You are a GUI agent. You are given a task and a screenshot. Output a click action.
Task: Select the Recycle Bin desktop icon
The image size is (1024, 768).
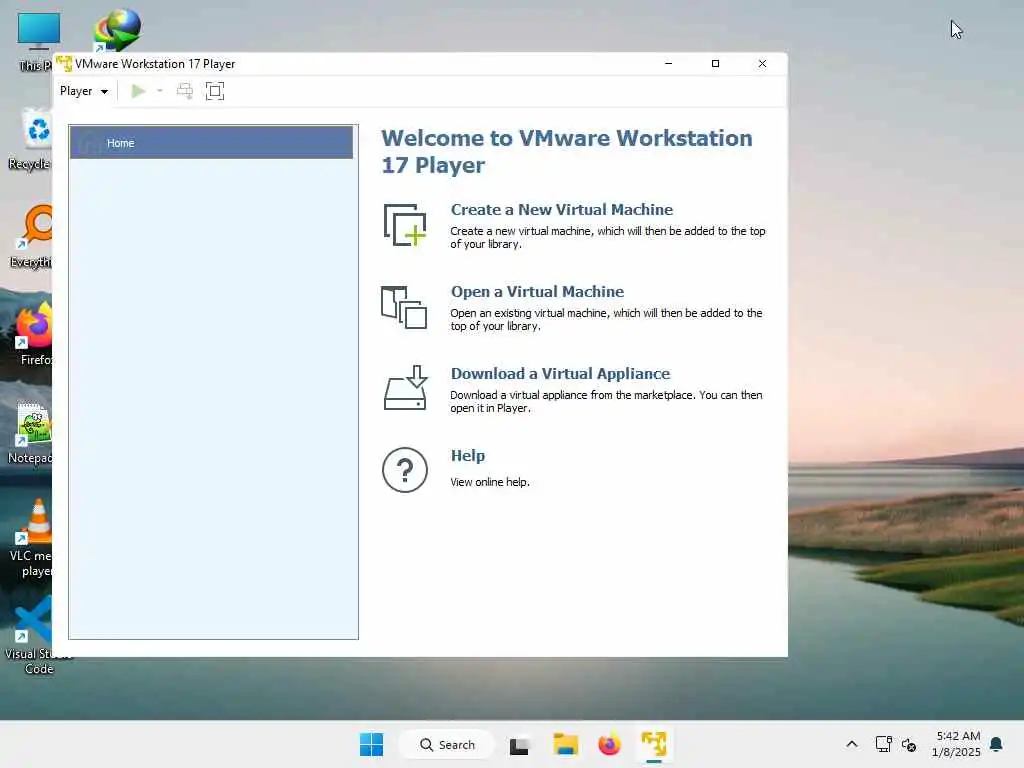[31, 138]
